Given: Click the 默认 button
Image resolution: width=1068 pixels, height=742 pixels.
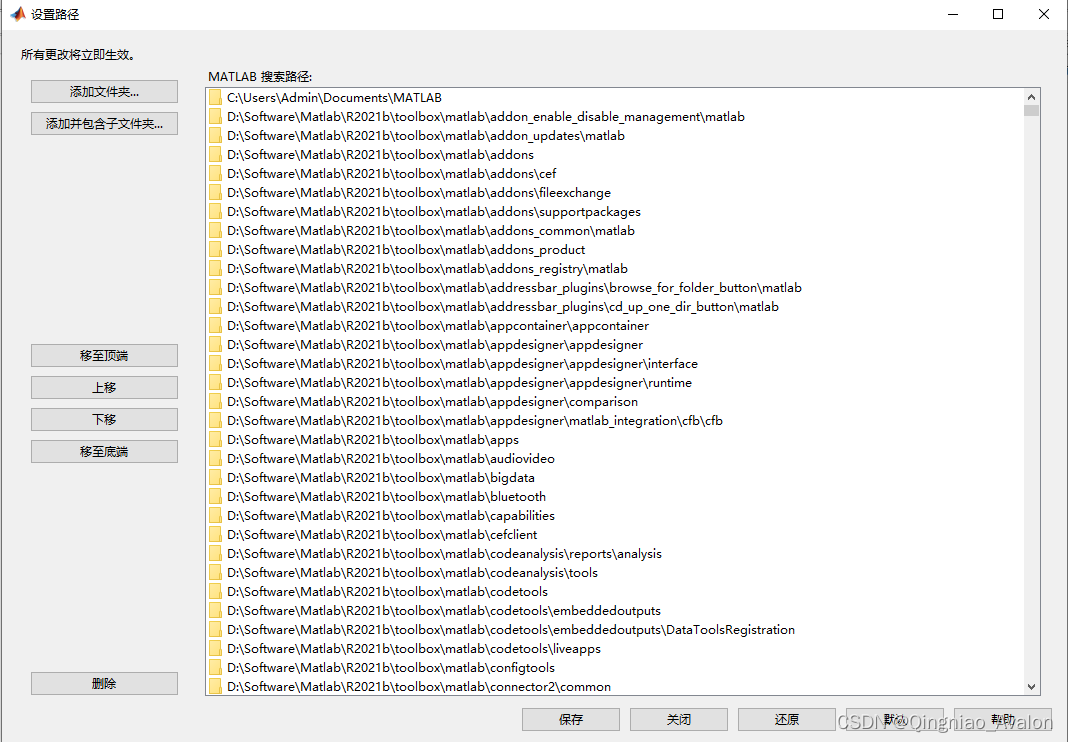Looking at the screenshot, I should click(x=895, y=720).
